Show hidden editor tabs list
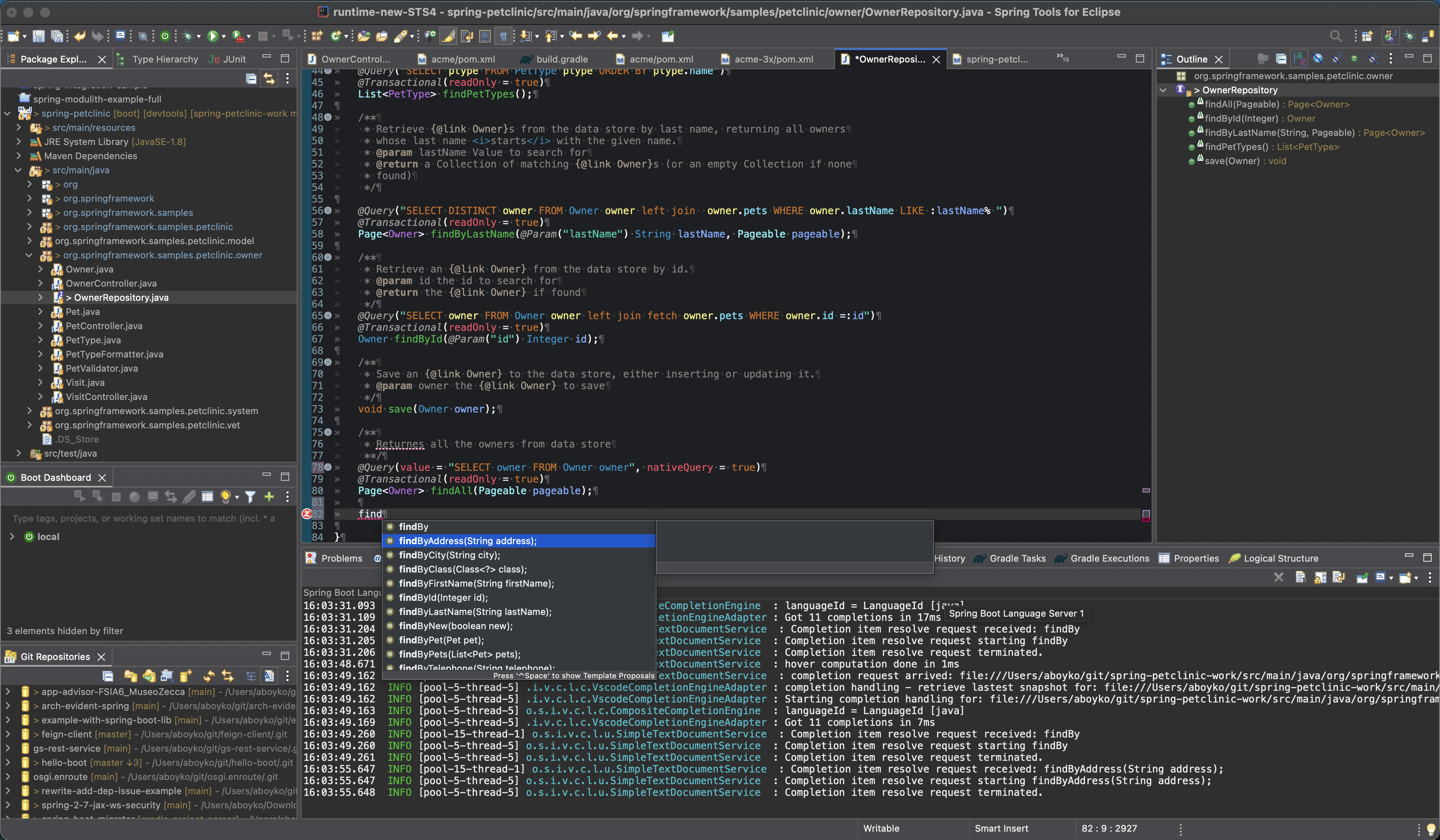1440x840 pixels. 1063,58
